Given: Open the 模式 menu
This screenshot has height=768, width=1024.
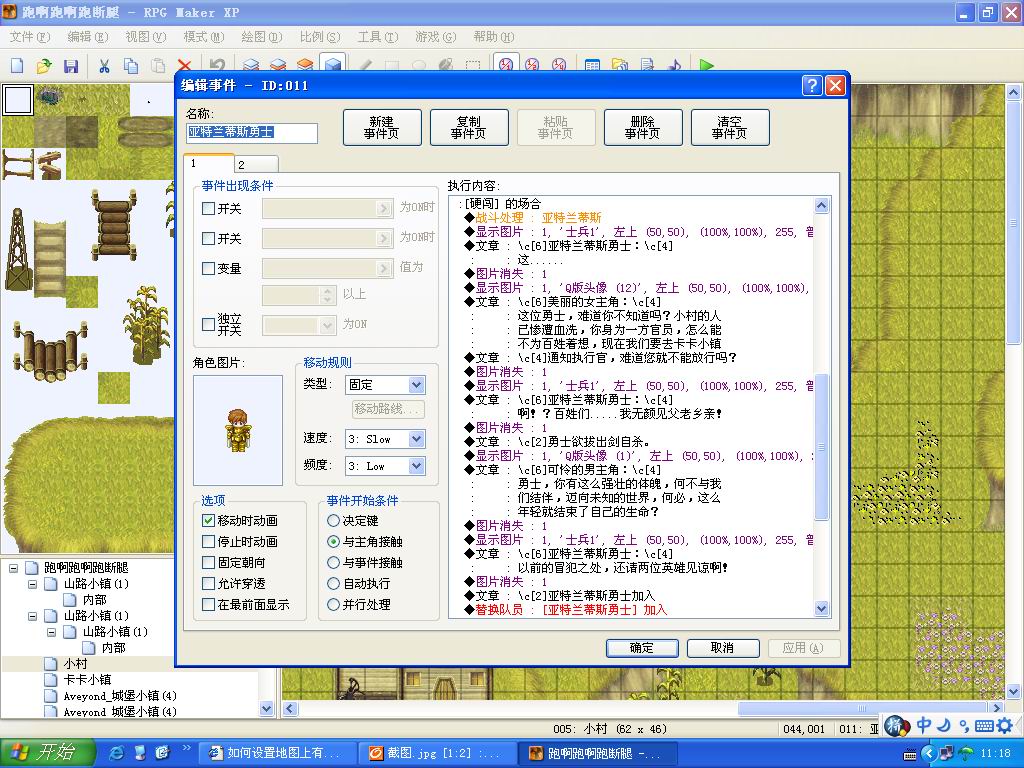Looking at the screenshot, I should click(203, 37).
